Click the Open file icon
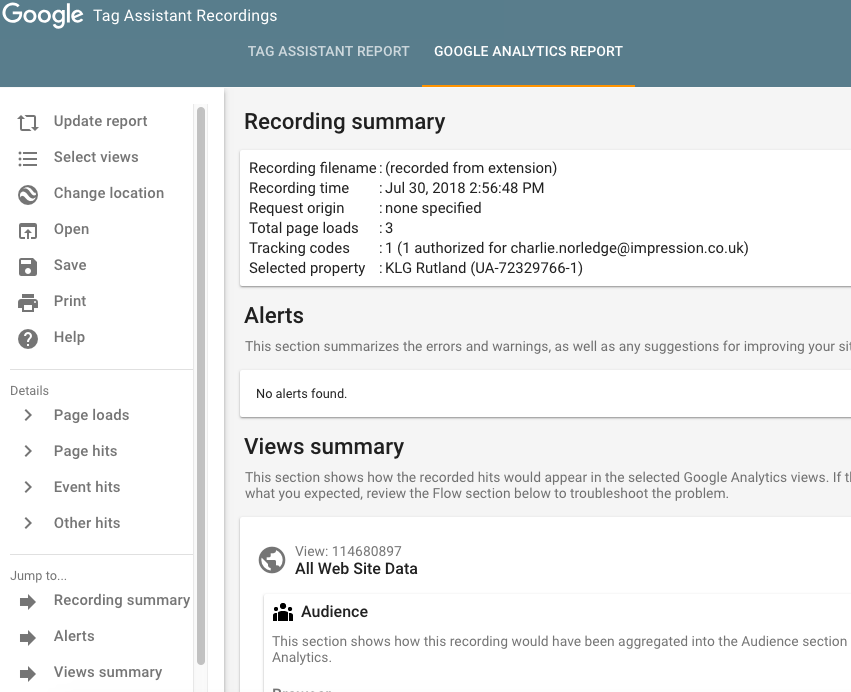Viewport: 851px width, 692px height. coord(28,230)
